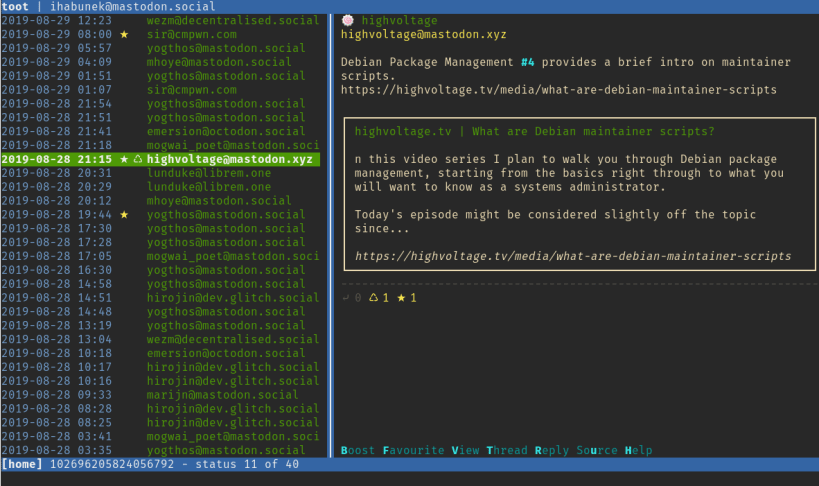Select mhoye 2019-08-29 04:09 status

tap(160, 62)
